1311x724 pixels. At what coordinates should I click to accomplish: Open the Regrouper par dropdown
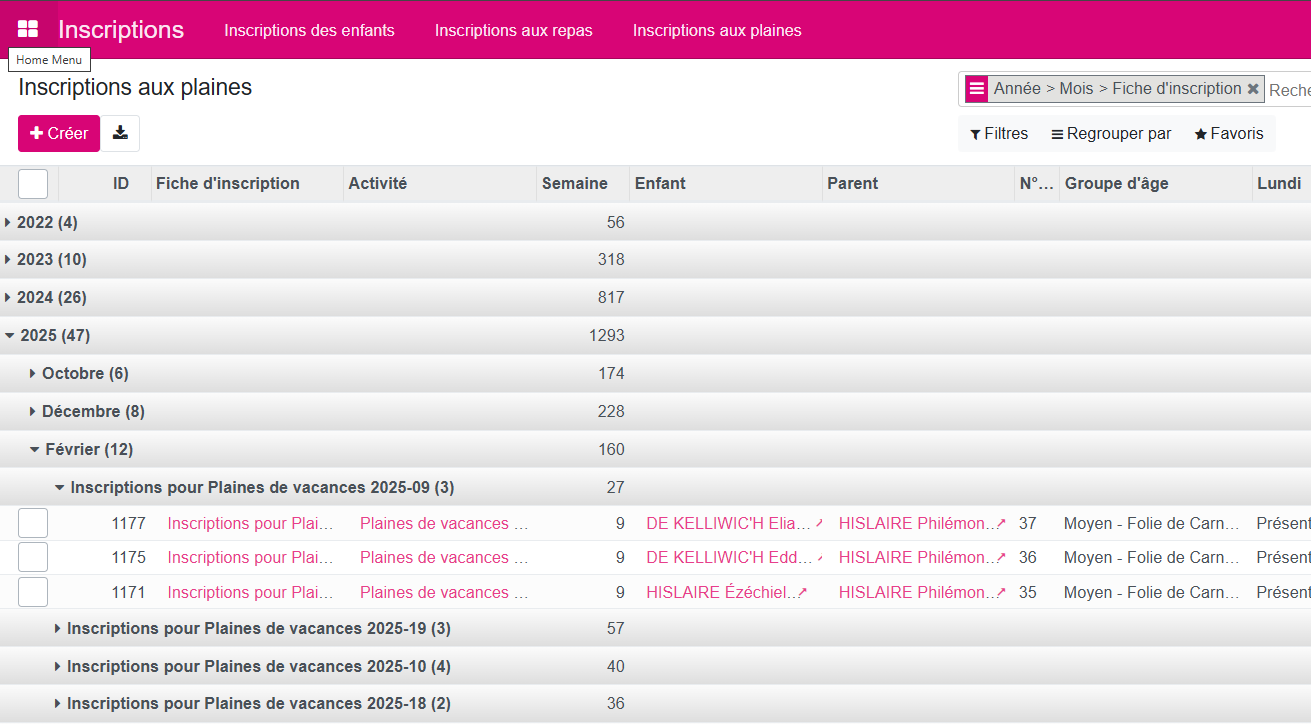[1111, 134]
